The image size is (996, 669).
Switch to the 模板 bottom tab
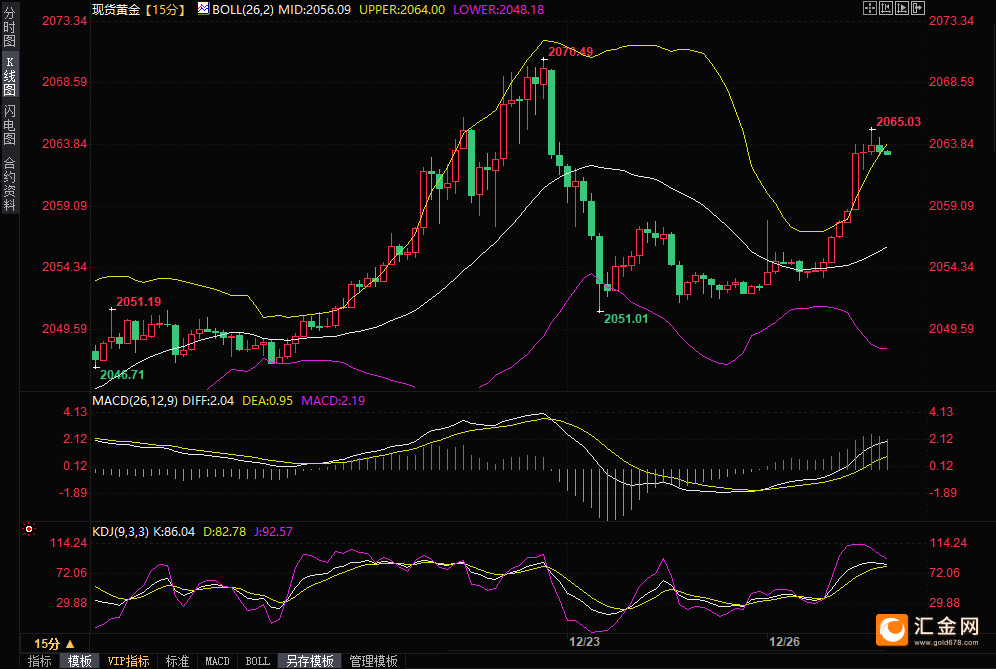click(79, 661)
